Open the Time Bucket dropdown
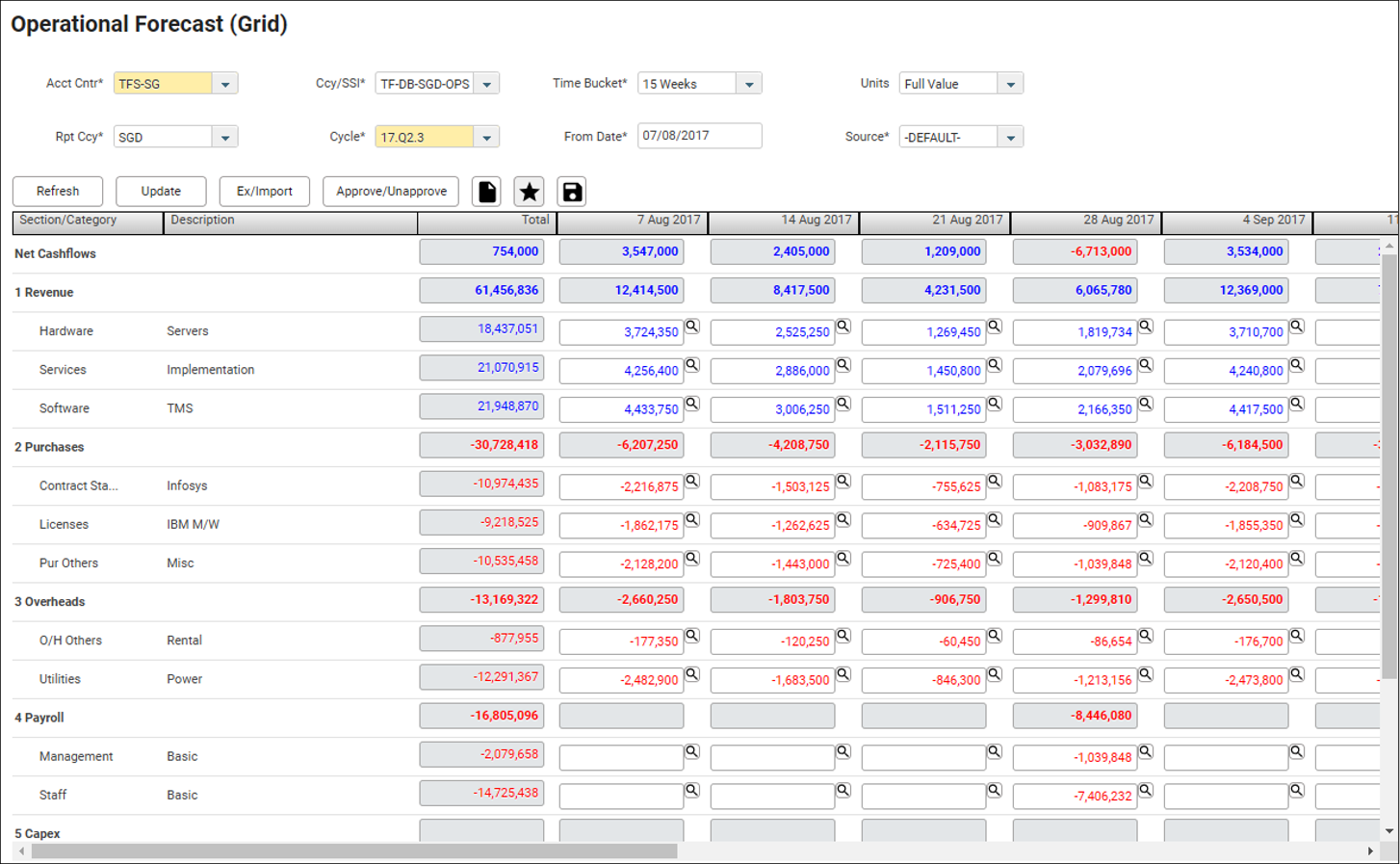1400x864 pixels. click(749, 84)
